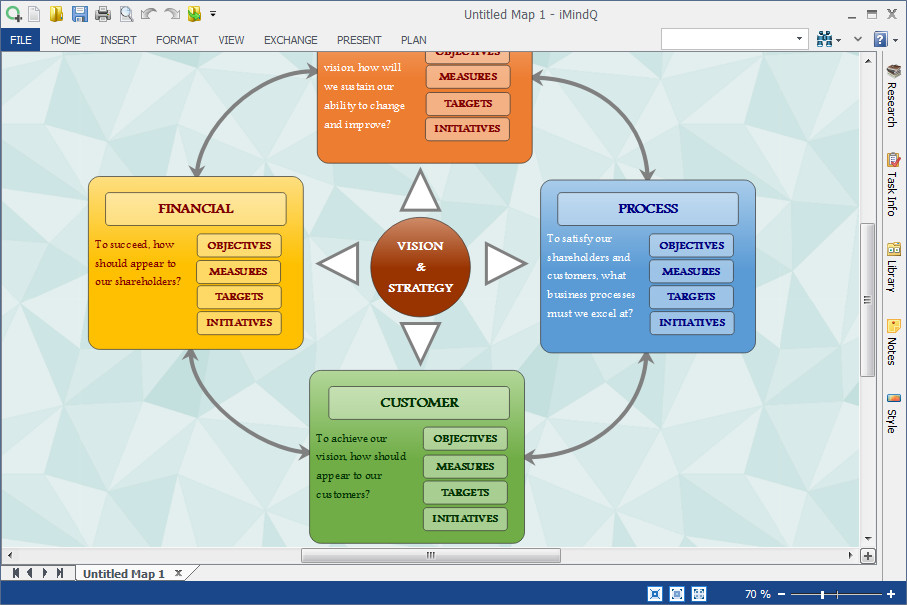This screenshot has height=605, width=907.
Task: Click TARGETS in the CUSTOMER box
Action: pos(465,492)
